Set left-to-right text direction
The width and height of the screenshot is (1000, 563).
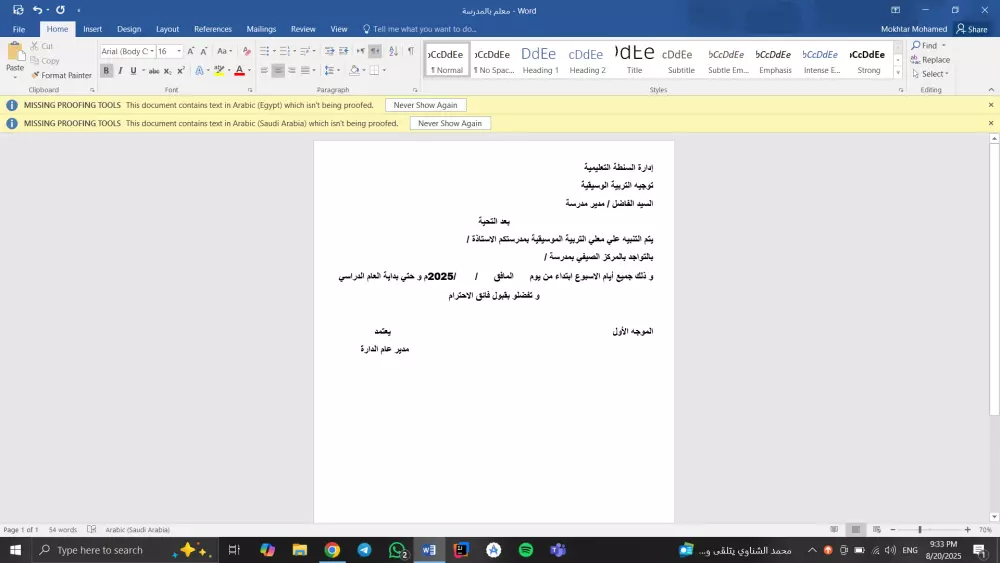pyautogui.click(x=360, y=51)
